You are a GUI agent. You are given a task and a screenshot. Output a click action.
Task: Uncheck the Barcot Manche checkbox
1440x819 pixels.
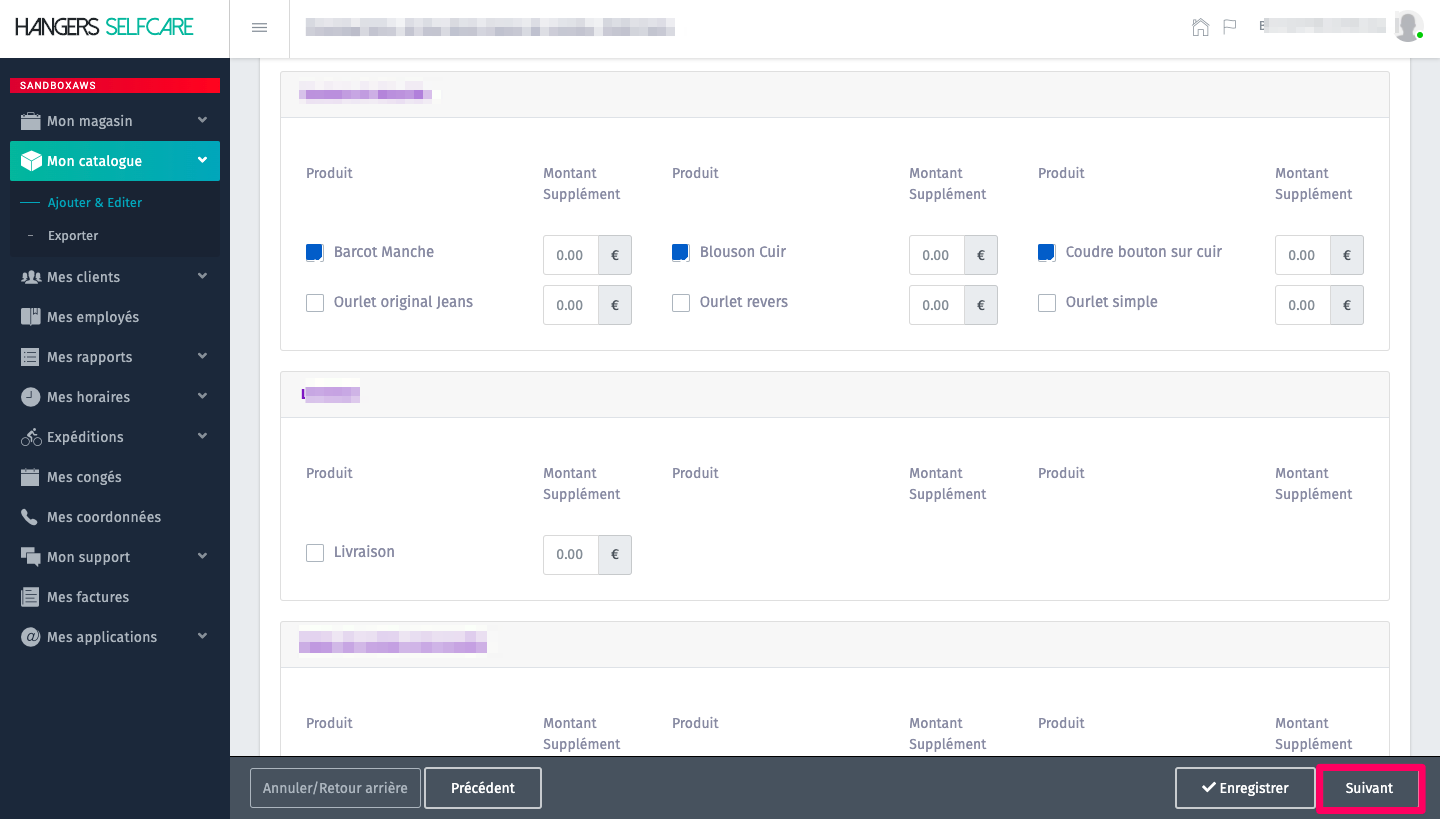point(315,253)
